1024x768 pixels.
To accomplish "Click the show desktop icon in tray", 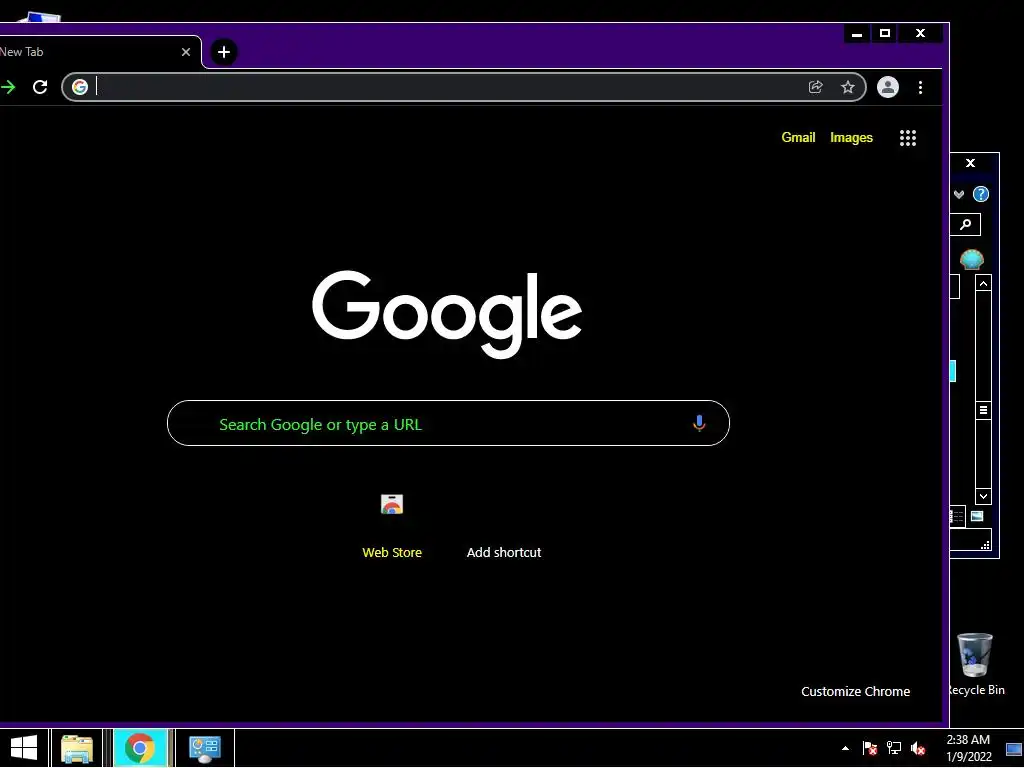I will (1014, 748).
